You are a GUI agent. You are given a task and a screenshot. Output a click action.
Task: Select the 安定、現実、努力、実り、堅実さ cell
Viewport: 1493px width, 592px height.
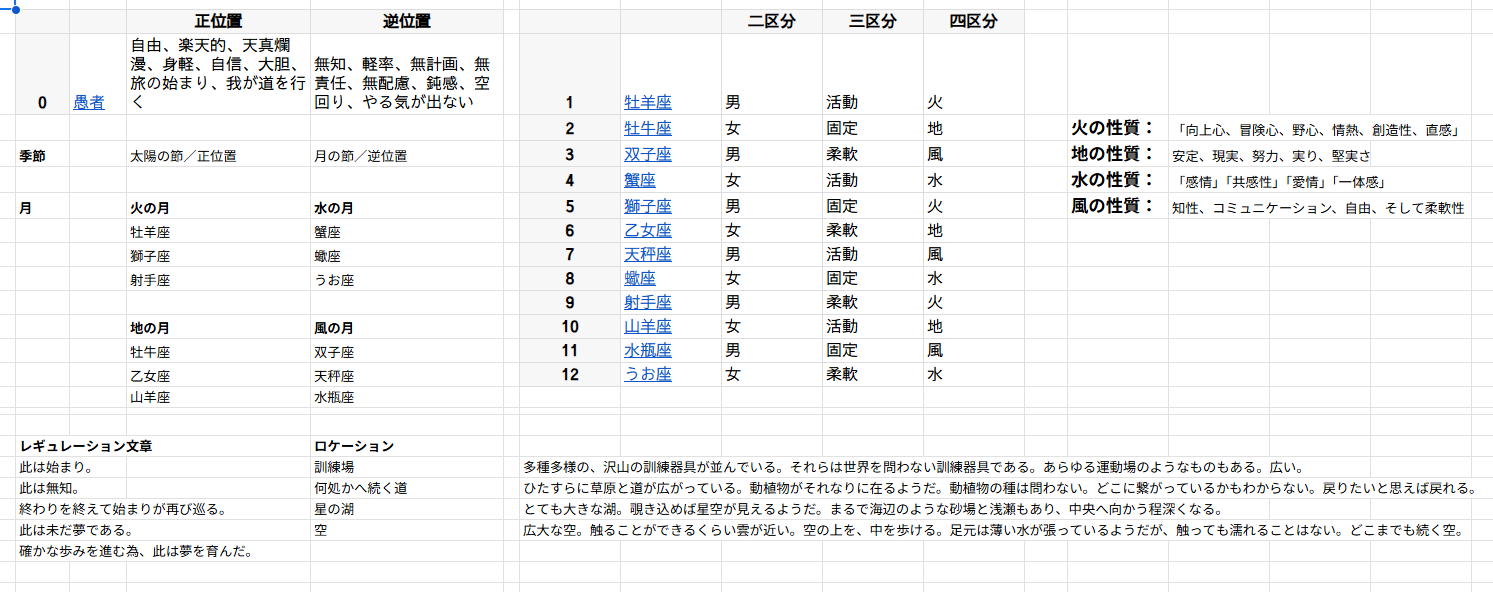coord(1271,156)
